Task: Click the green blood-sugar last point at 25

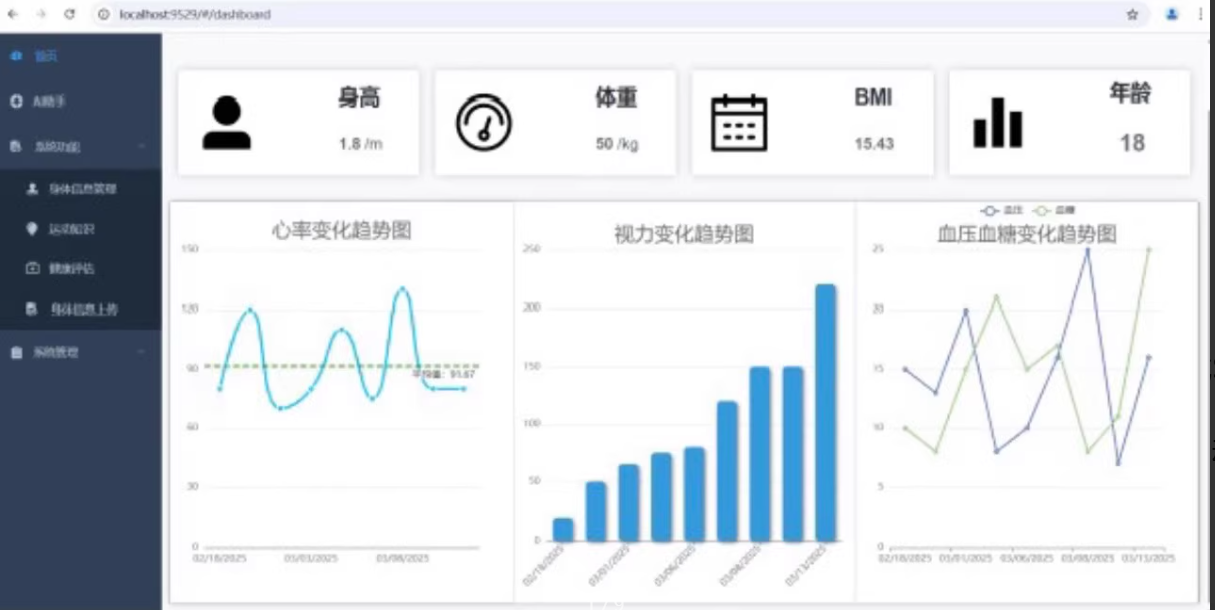Action: coord(1149,249)
